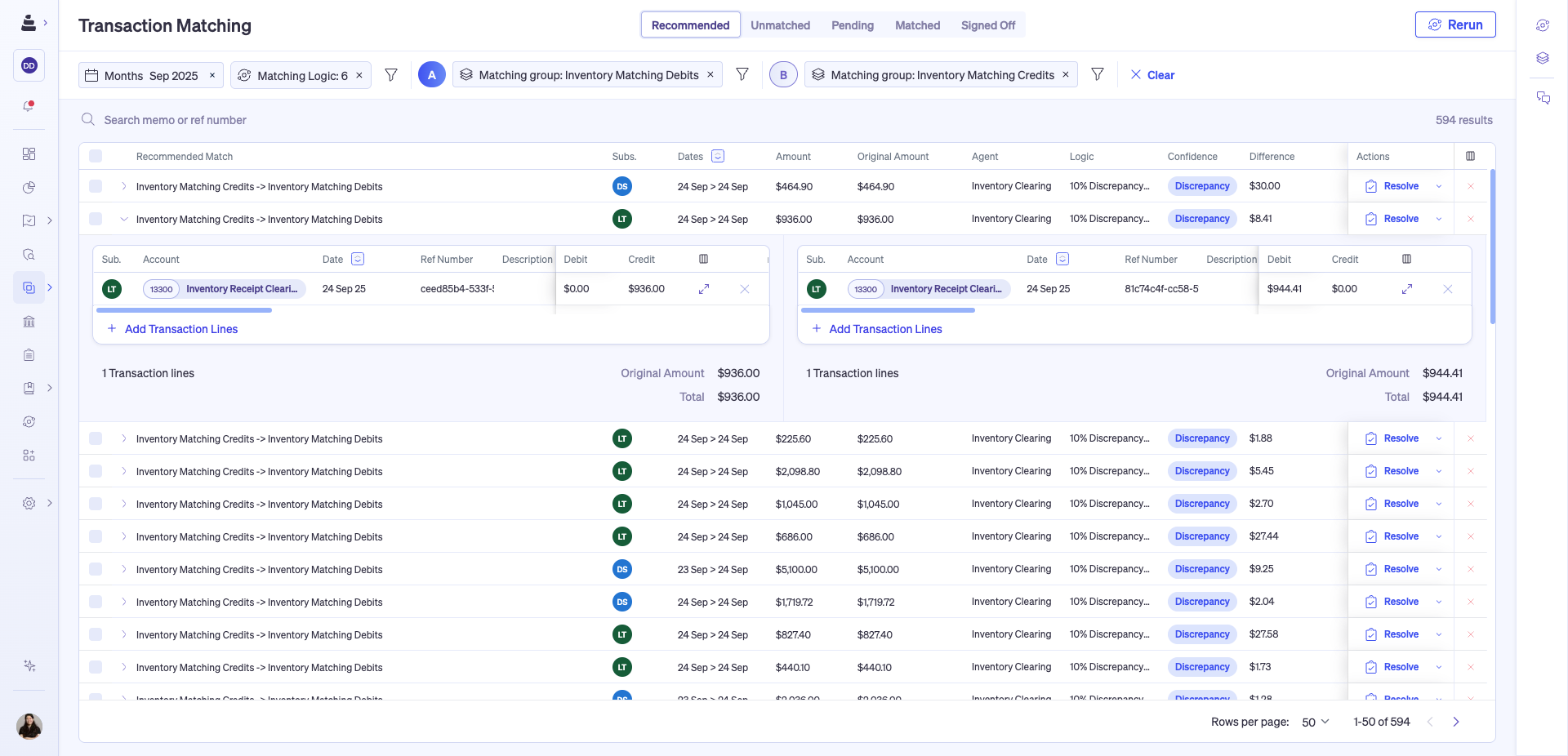Expand the ceed85b4 transaction via diagonal arrows icon
Image resolution: width=1568 pixels, height=756 pixels.
(704, 288)
